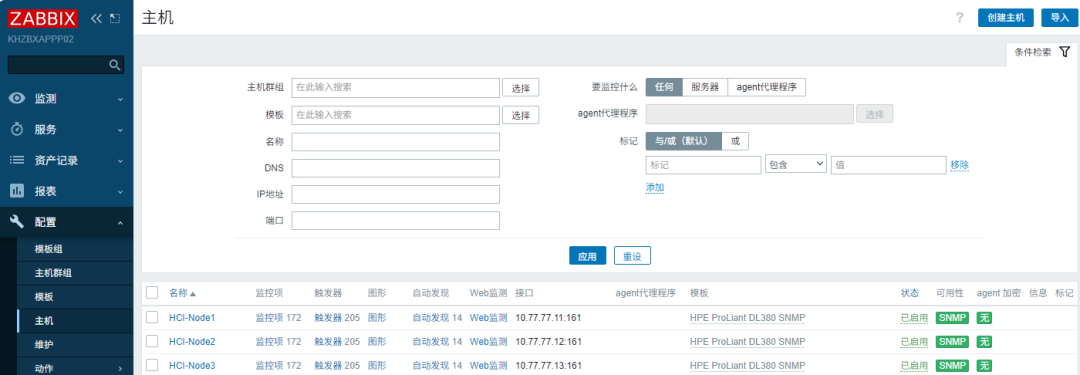1080x375 pixels.
Task: Expand the 动作 submenu arrow
Action: point(121,368)
